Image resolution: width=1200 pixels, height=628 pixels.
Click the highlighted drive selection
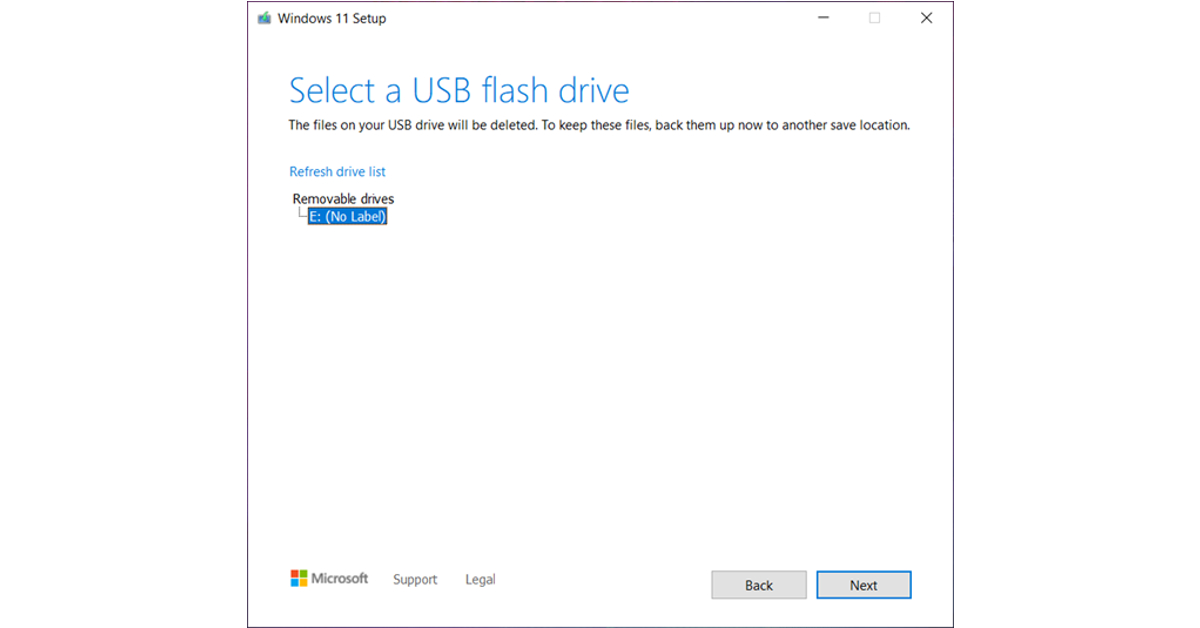click(x=348, y=216)
